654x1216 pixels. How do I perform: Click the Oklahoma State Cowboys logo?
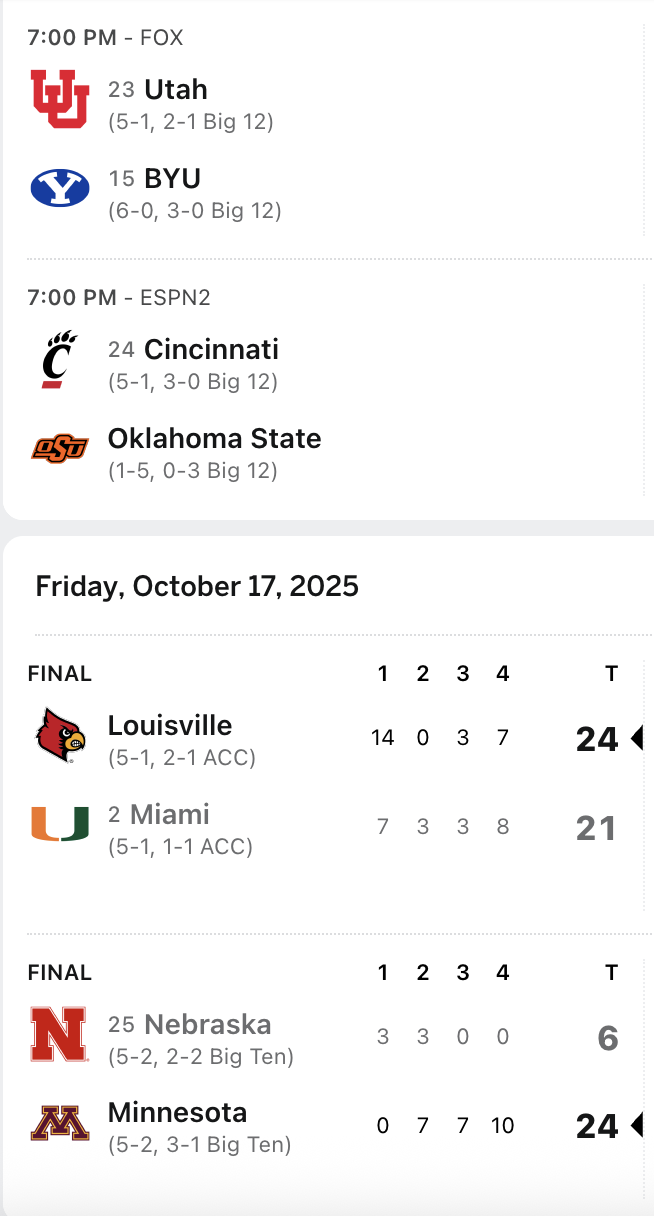coord(60,448)
